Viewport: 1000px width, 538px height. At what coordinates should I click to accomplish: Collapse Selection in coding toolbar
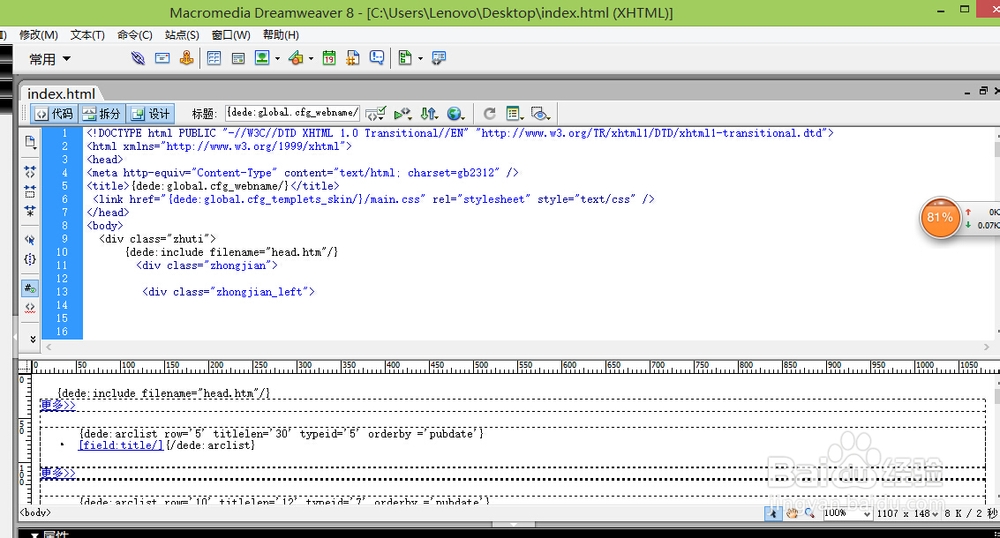[30, 191]
